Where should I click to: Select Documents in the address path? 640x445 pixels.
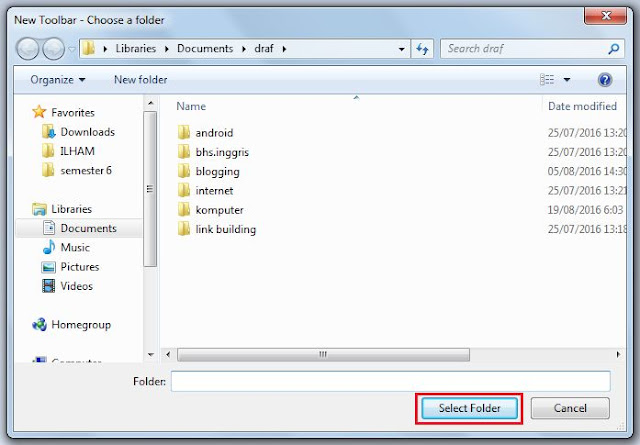coord(205,49)
